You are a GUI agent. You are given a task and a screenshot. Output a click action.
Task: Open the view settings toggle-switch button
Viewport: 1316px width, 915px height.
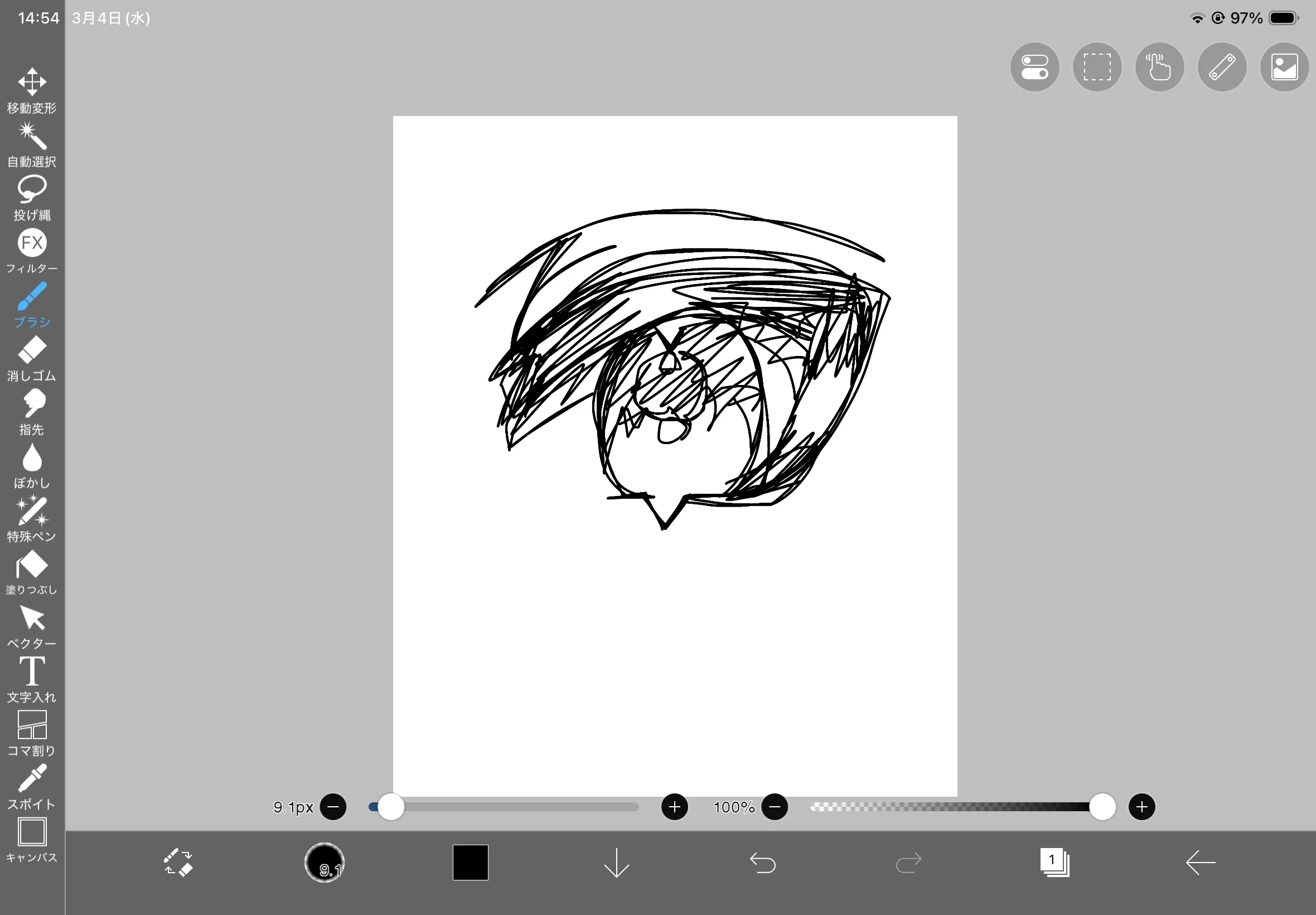1035,67
